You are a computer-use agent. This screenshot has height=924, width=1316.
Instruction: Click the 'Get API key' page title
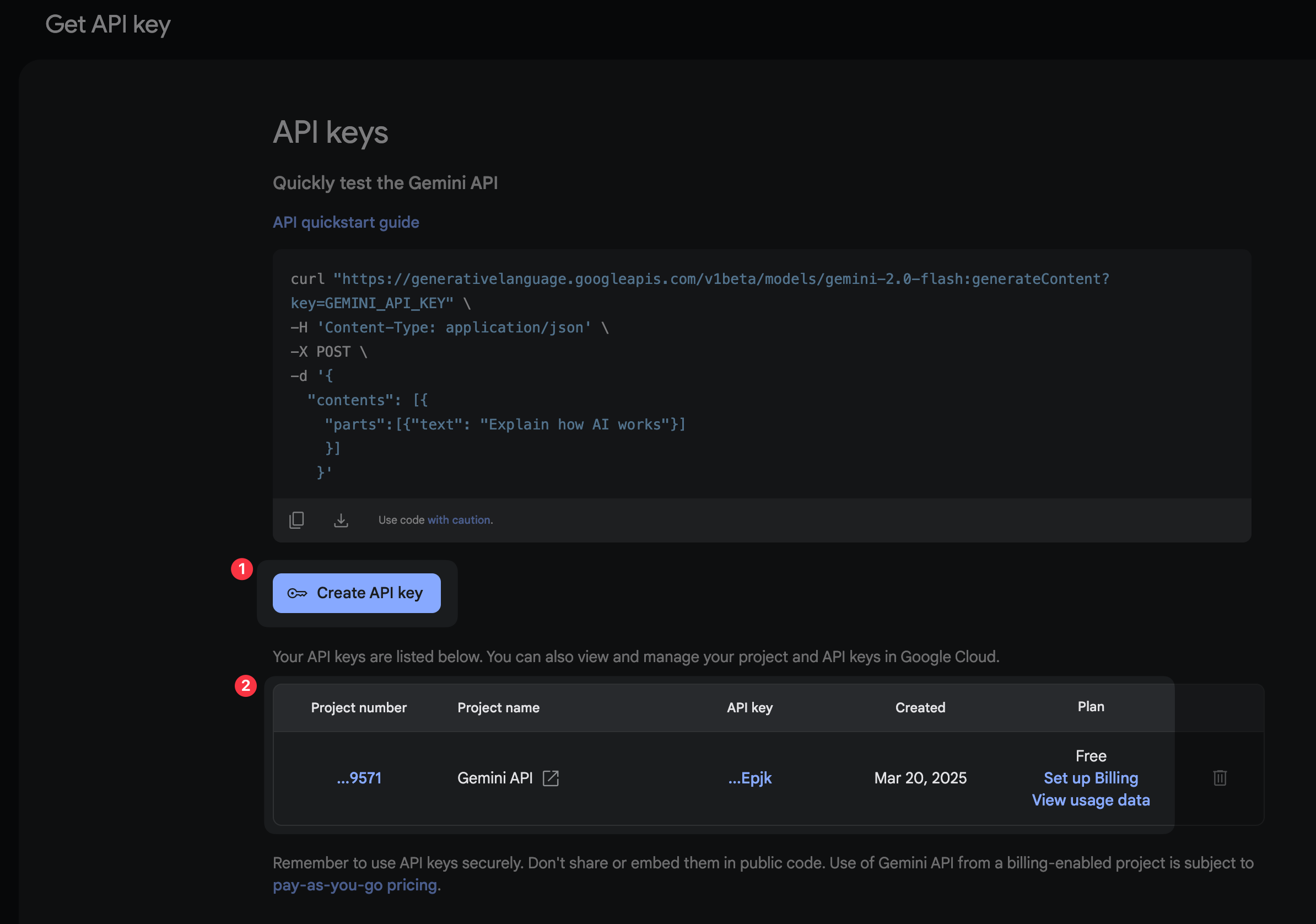[x=108, y=25]
